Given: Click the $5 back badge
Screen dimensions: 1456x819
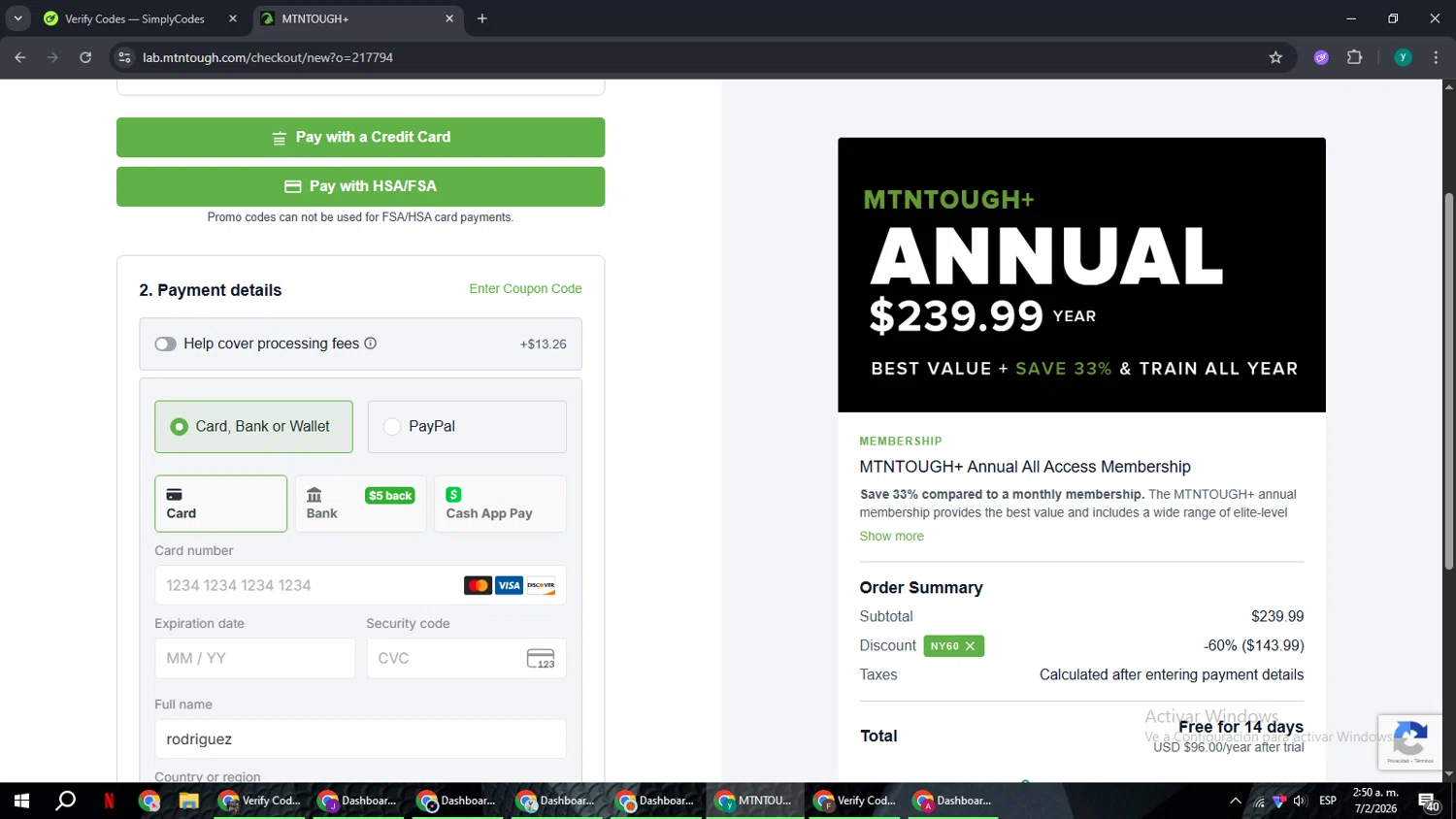Looking at the screenshot, I should [x=390, y=496].
